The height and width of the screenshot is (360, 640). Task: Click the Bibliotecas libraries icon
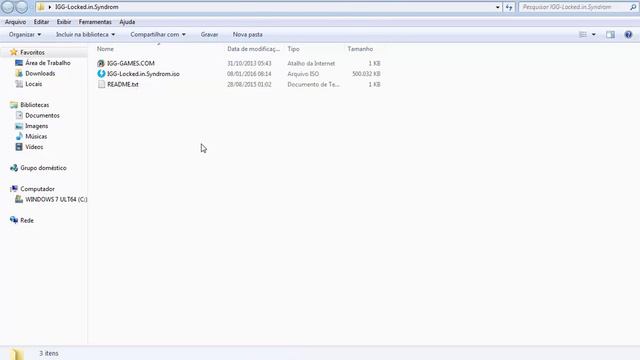[14, 105]
